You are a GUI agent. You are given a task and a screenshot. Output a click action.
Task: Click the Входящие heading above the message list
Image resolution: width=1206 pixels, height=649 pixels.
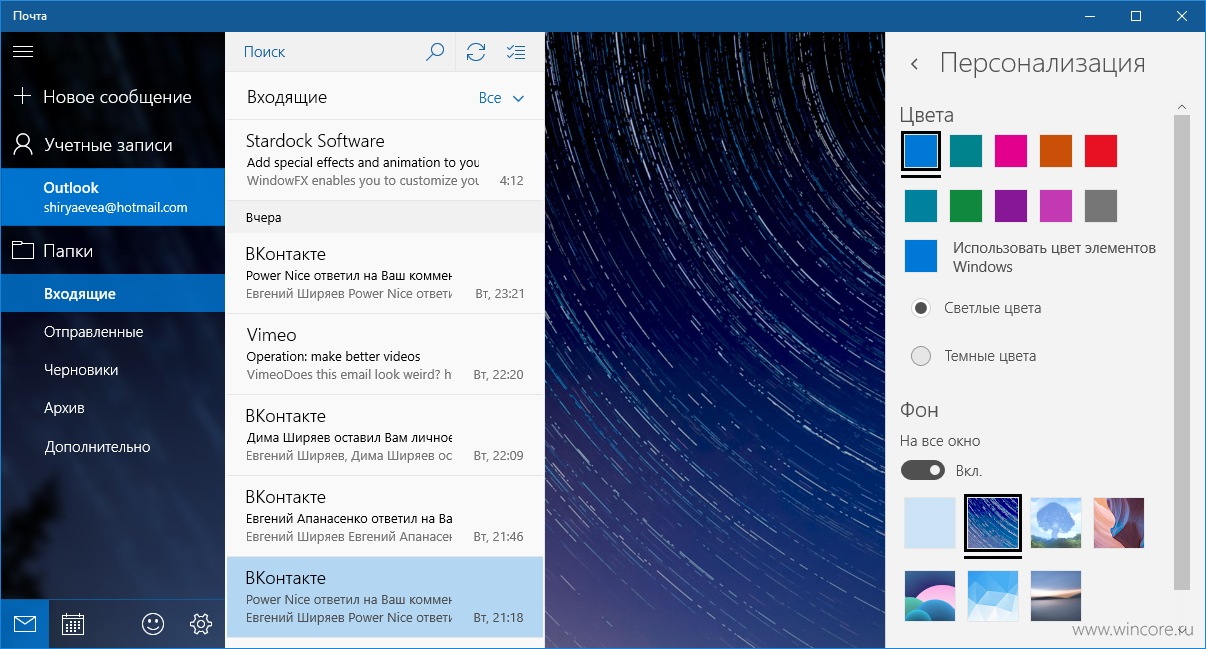click(287, 98)
